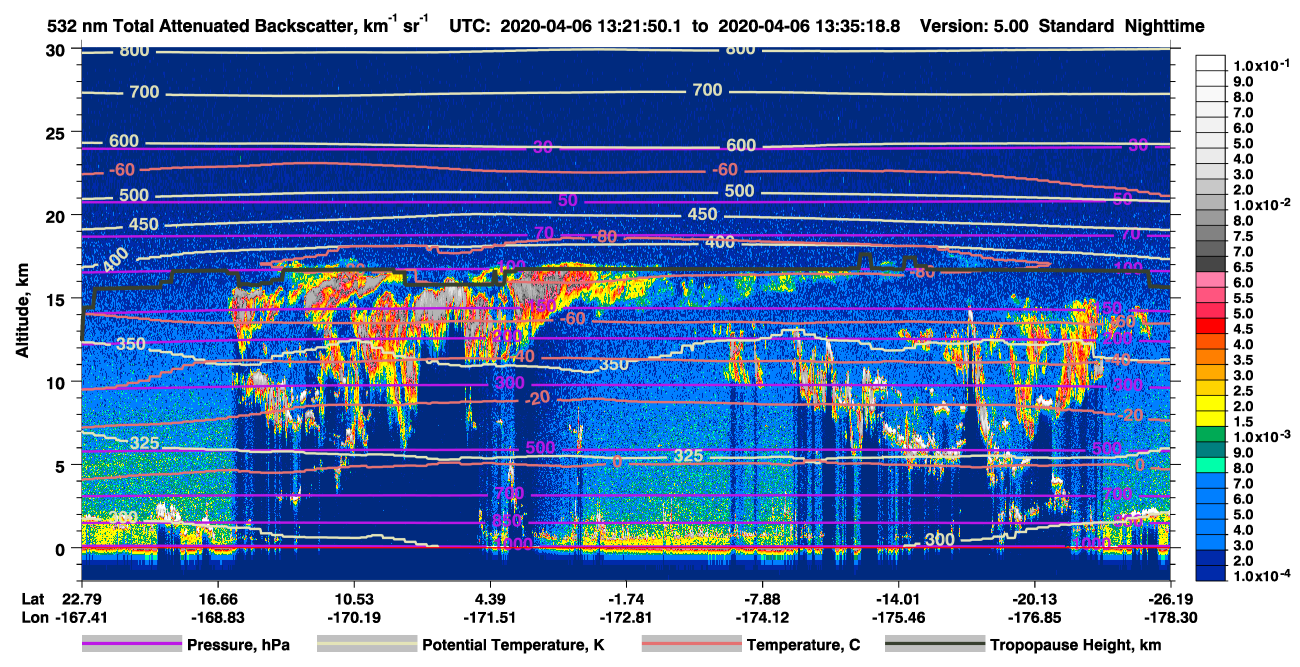This screenshot has width=1300, height=667.
Task: Click the 'Lon' row label
Action: 34,617
